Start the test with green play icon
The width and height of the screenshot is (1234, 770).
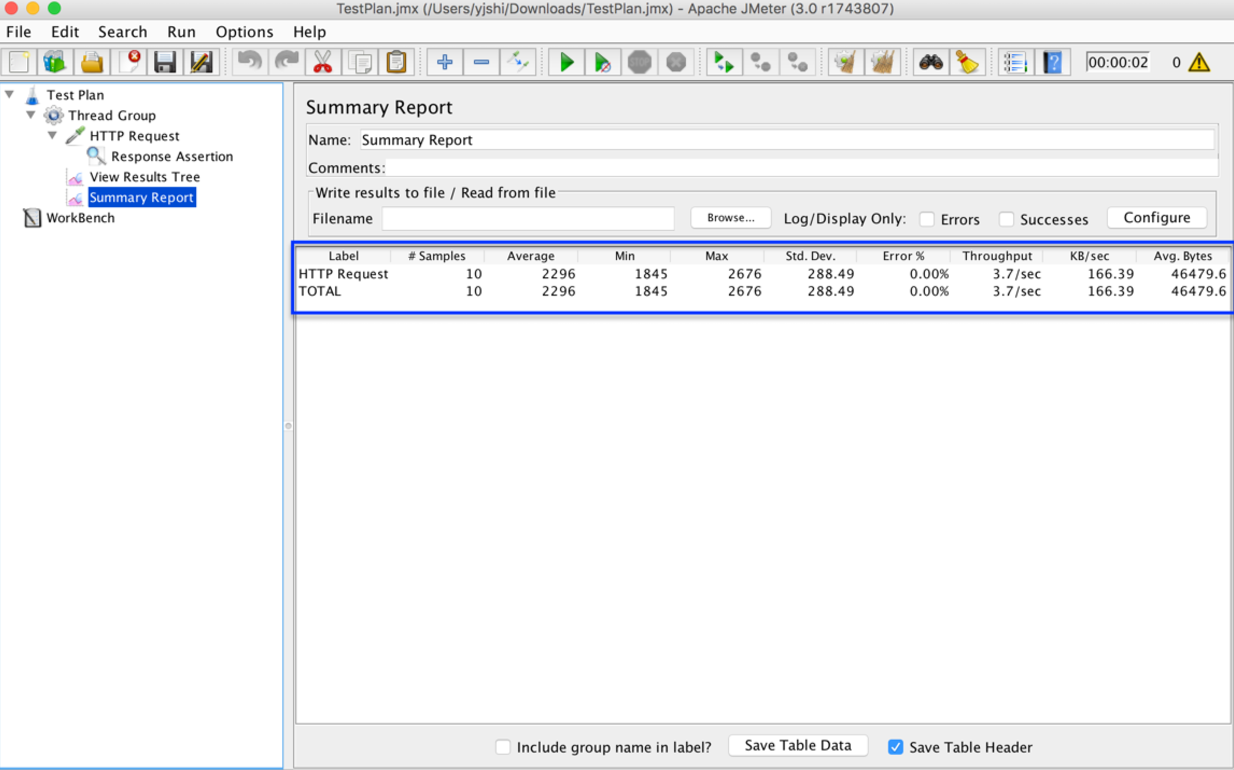click(x=566, y=62)
